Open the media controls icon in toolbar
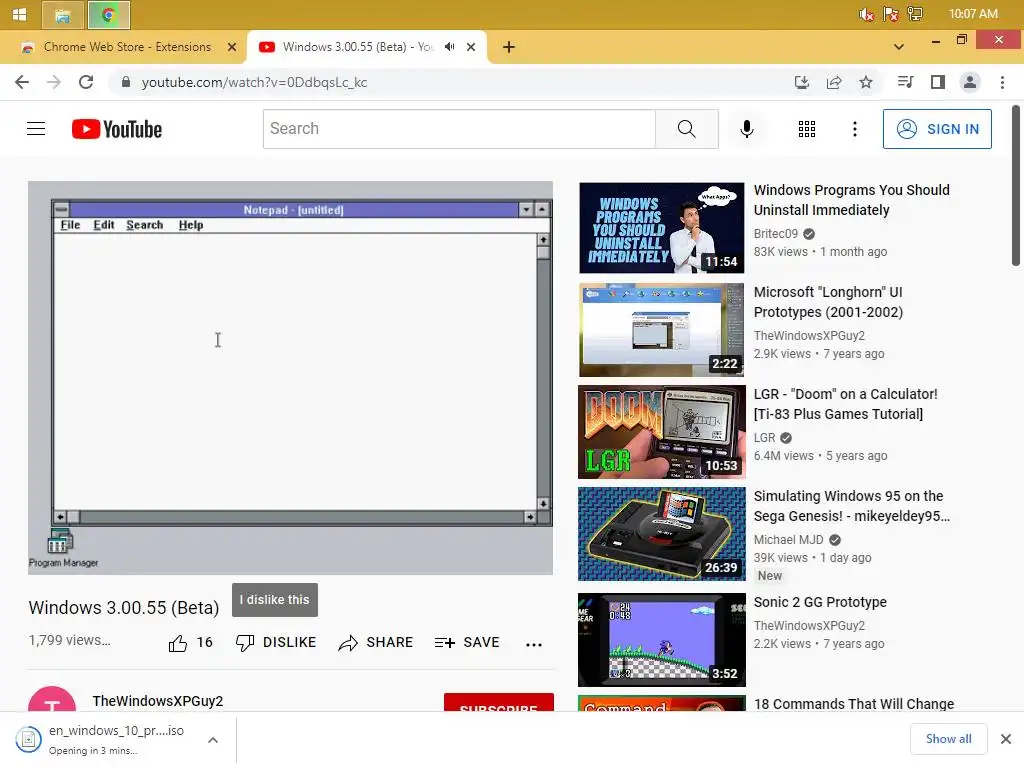Image resolution: width=1024 pixels, height=768 pixels. (x=905, y=82)
